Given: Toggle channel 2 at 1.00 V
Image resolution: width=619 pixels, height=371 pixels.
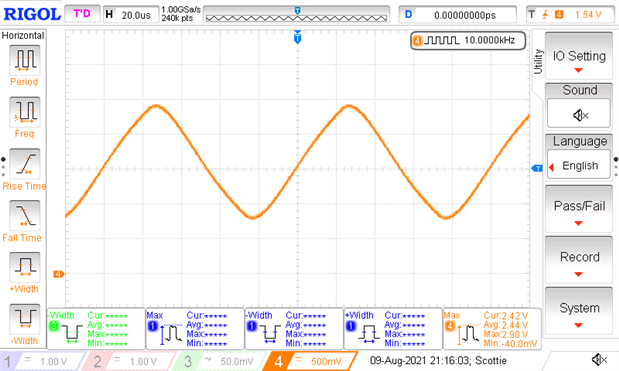Looking at the screenshot, I should coord(130,361).
